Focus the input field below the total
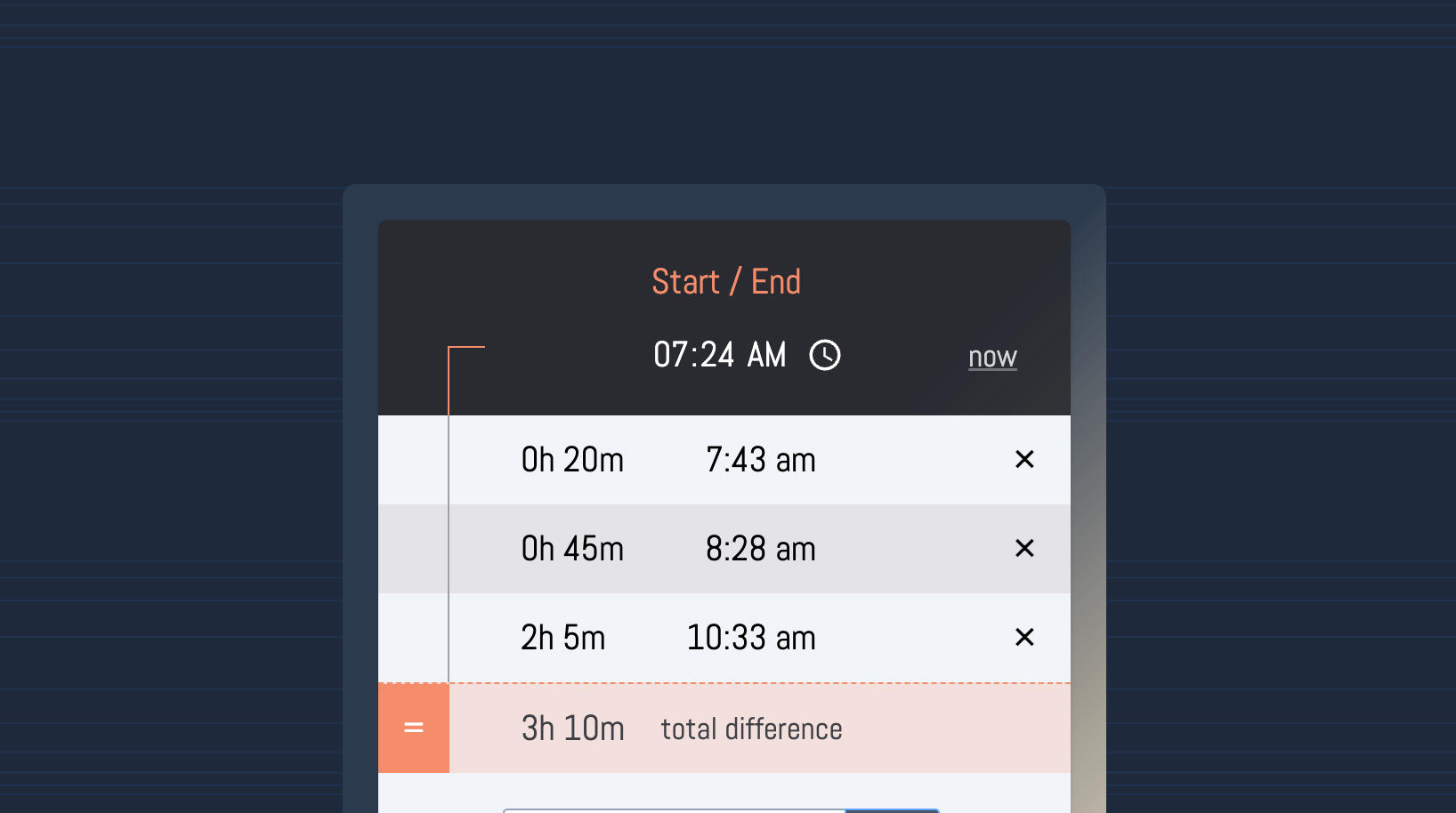Viewport: 1456px width, 813px height. coord(673,810)
